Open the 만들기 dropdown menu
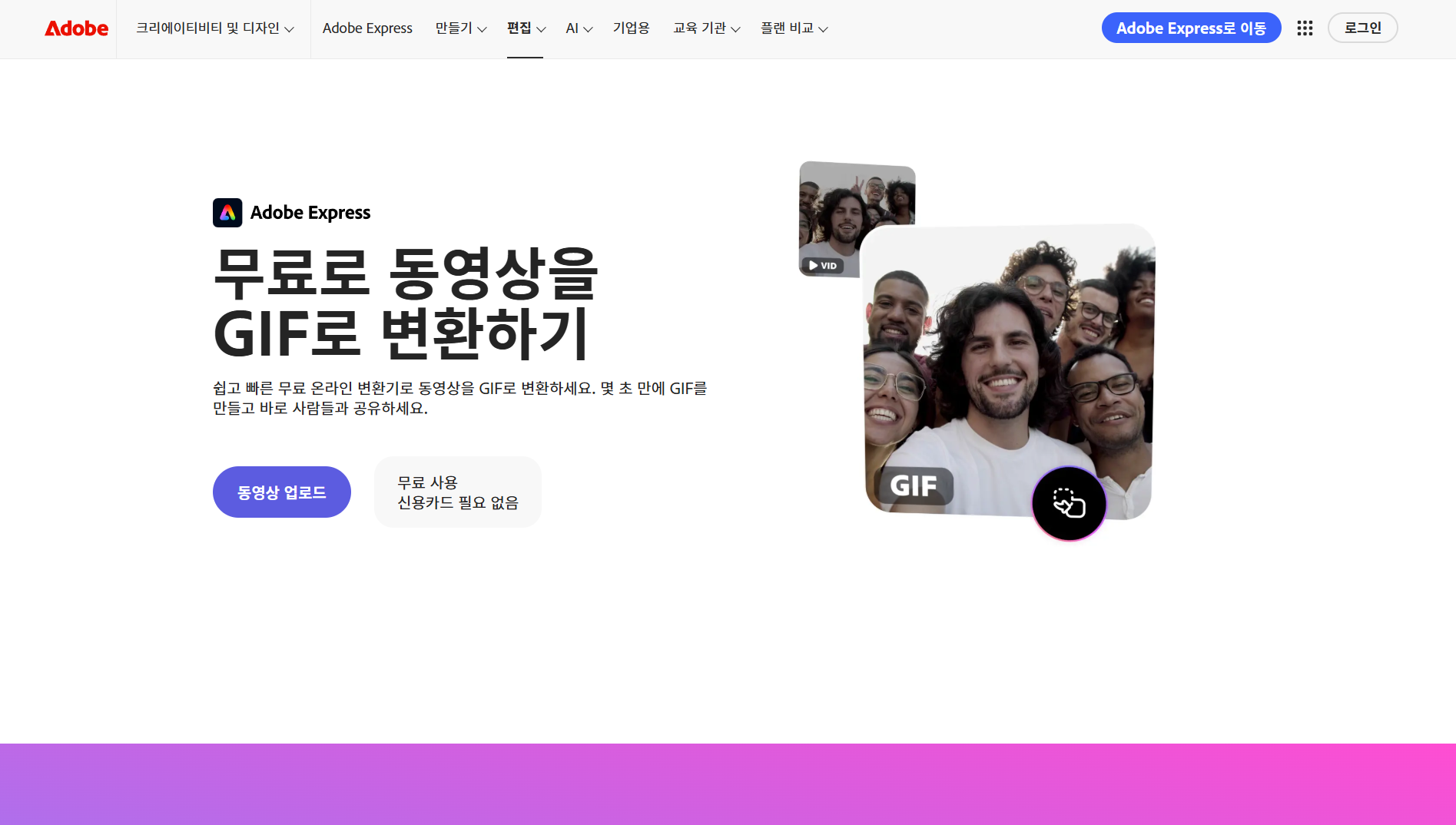 tap(461, 28)
